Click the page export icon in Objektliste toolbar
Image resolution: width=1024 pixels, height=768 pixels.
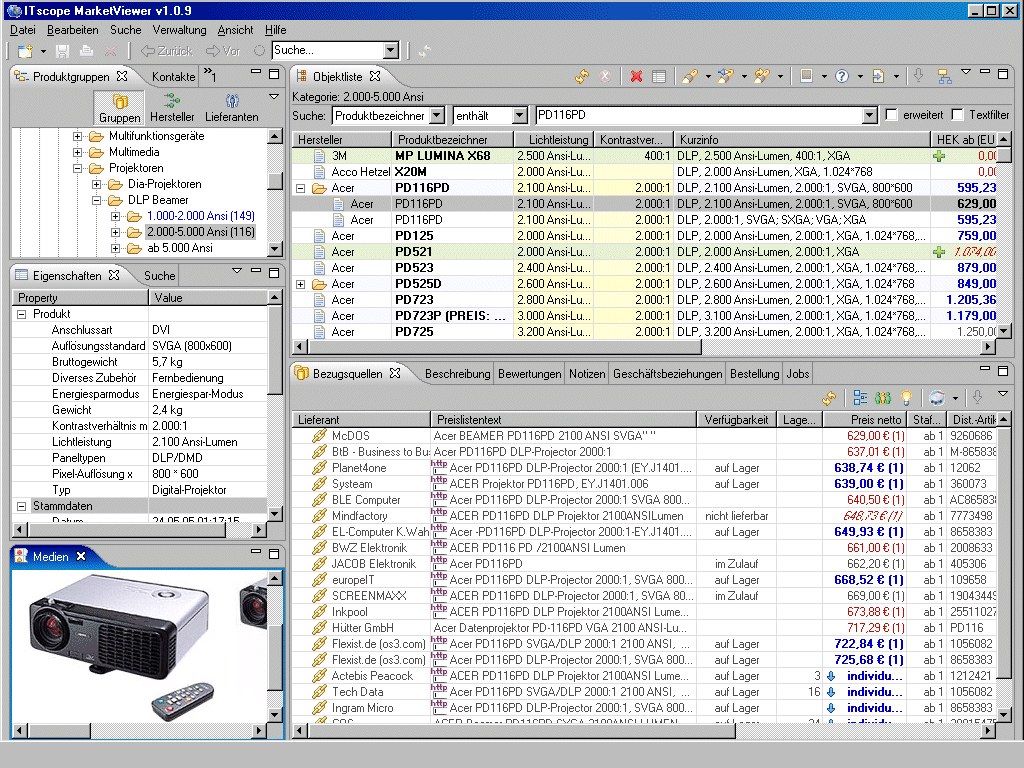pos(878,76)
